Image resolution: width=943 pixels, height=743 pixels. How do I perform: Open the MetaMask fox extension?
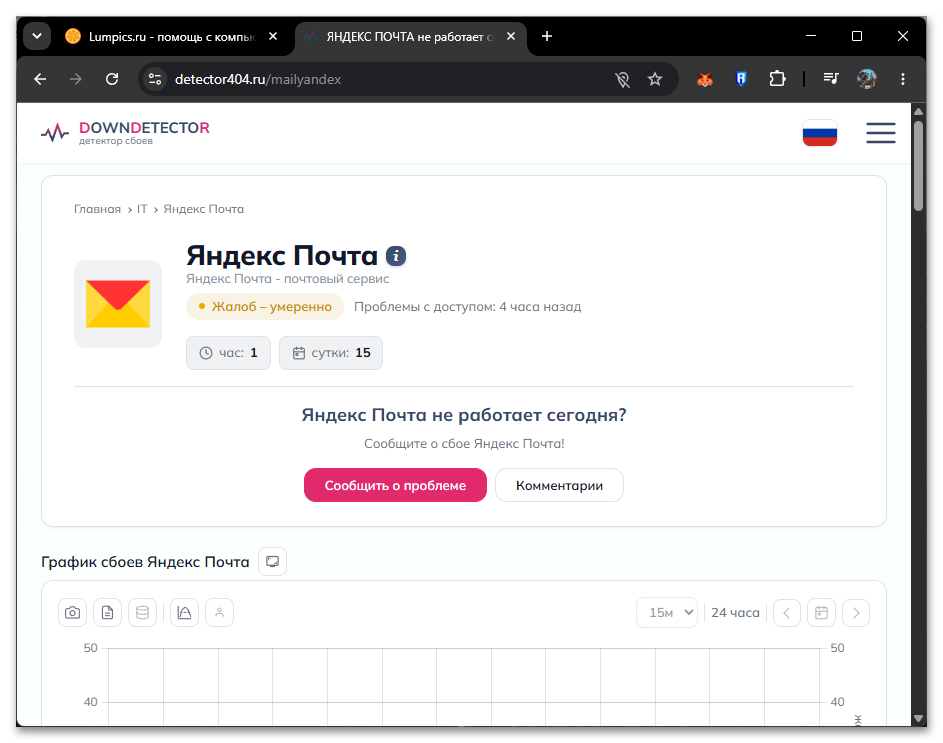[x=705, y=79]
